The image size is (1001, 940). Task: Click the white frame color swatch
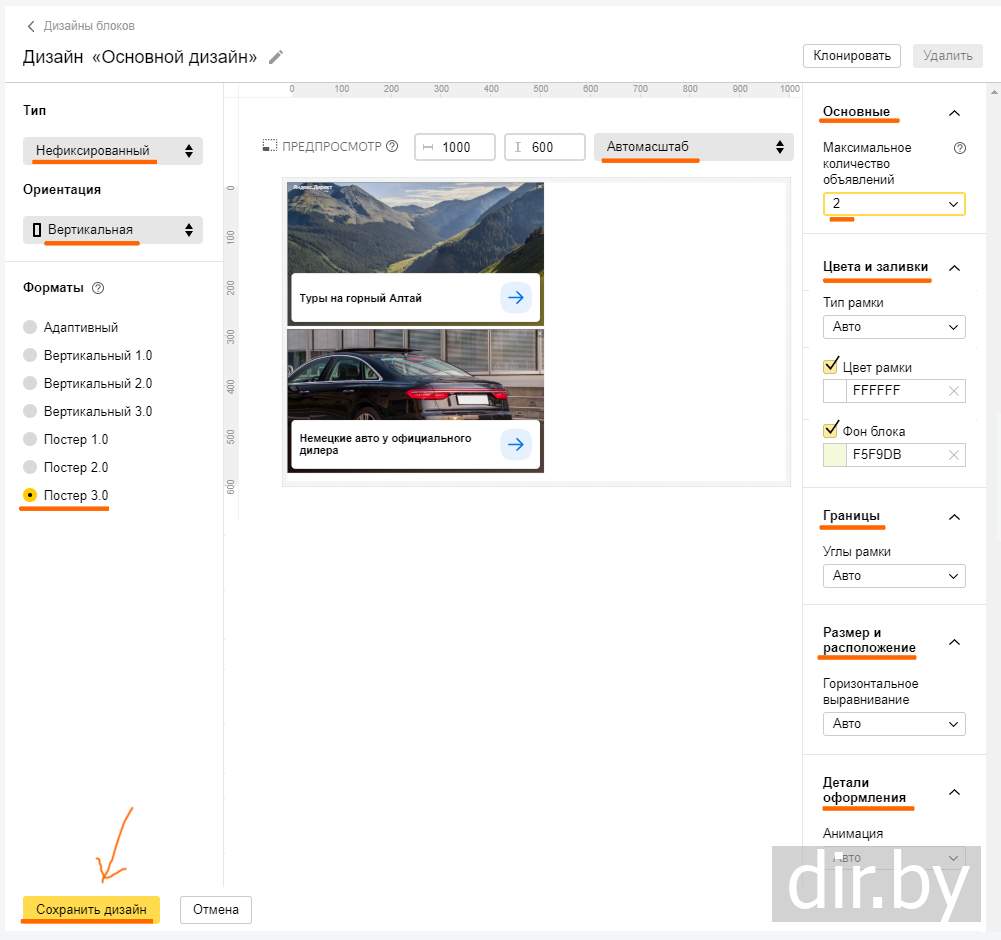pyautogui.click(x=834, y=391)
